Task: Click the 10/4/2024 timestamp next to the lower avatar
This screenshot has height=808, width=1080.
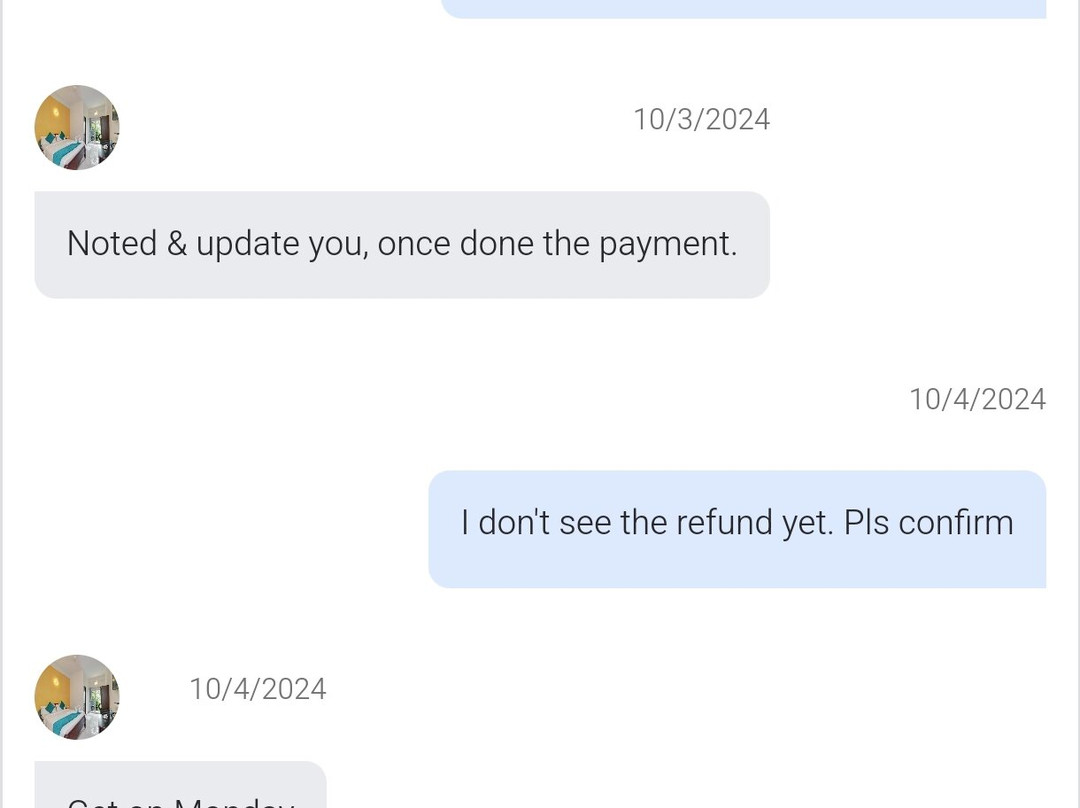Action: (257, 689)
